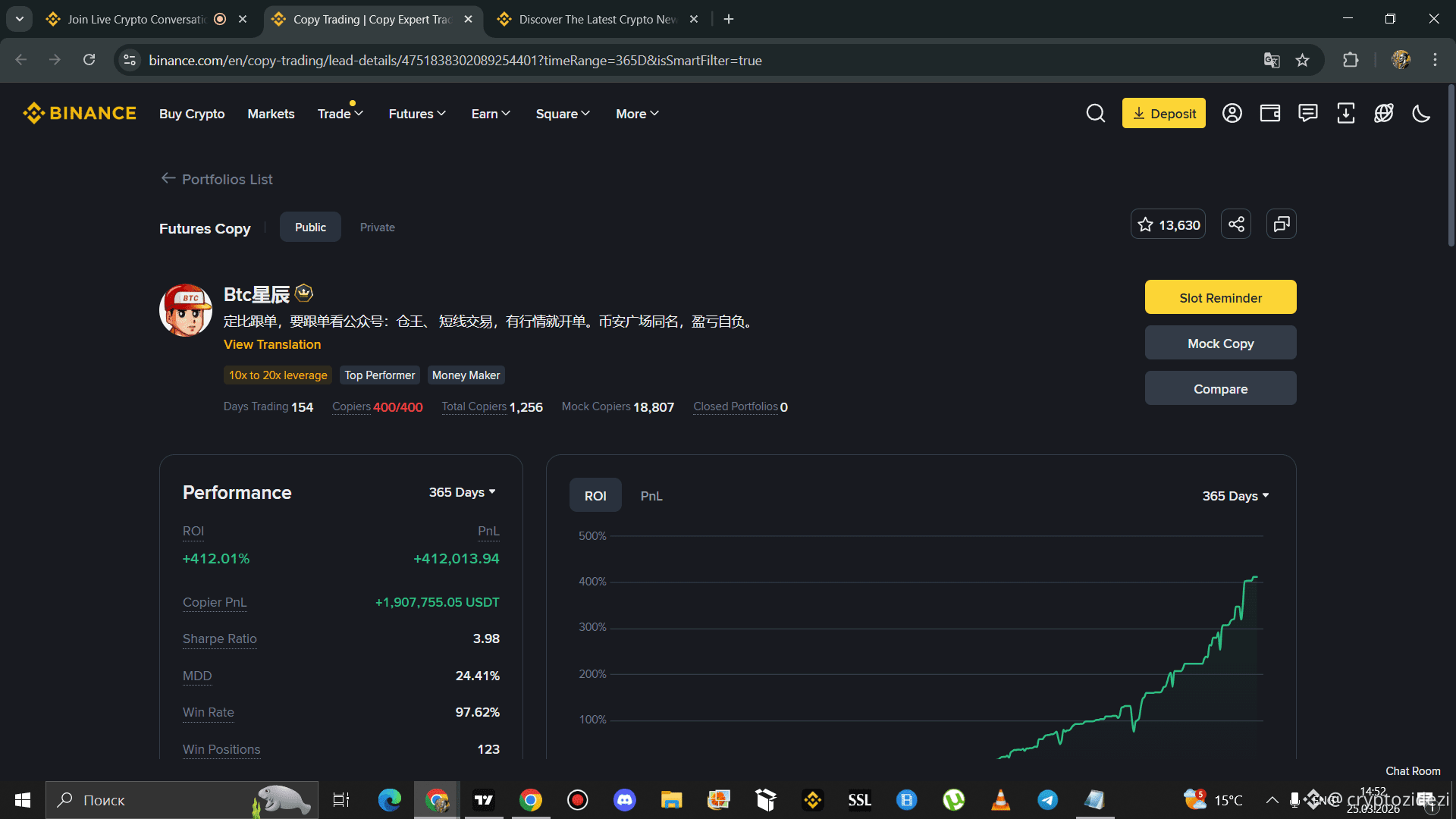Click the Deposit button

click(1164, 113)
